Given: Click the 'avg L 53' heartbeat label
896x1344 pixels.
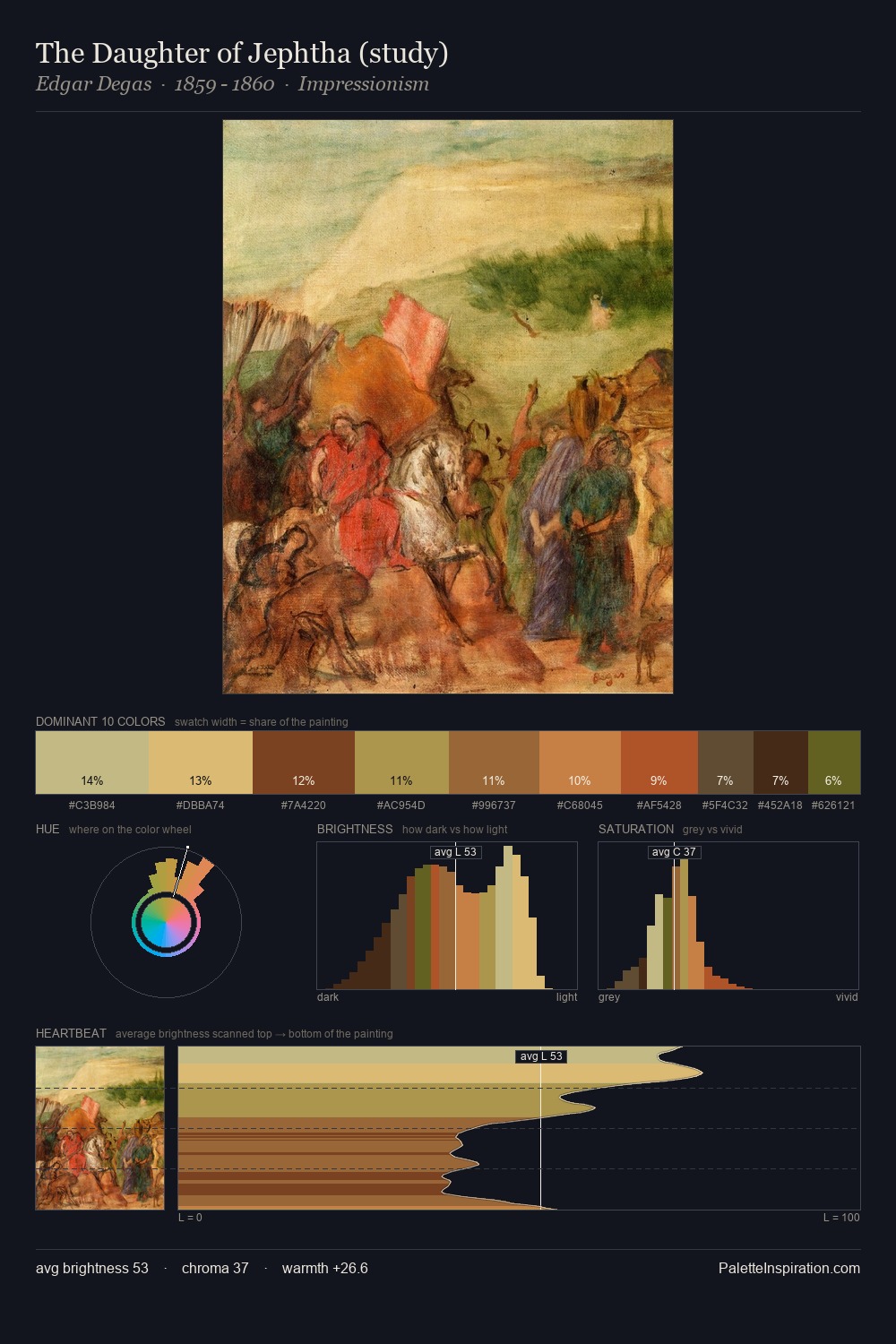Looking at the screenshot, I should [541, 1056].
